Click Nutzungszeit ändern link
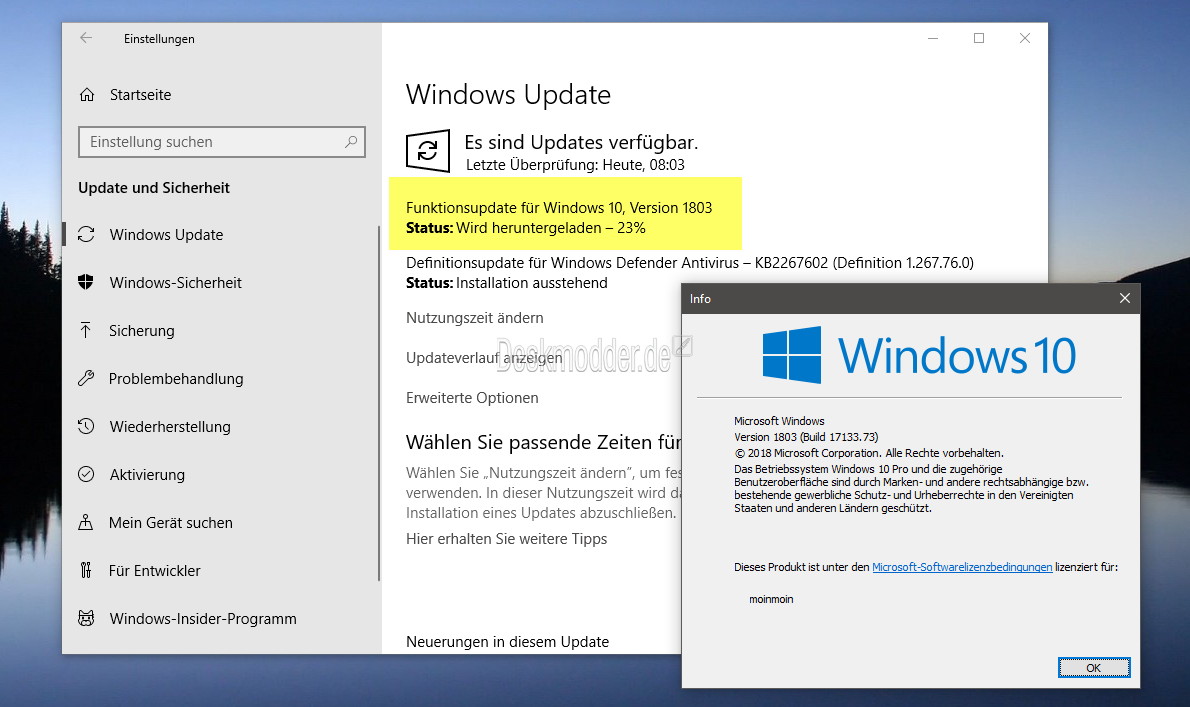The image size is (1190, 707). 474,317
